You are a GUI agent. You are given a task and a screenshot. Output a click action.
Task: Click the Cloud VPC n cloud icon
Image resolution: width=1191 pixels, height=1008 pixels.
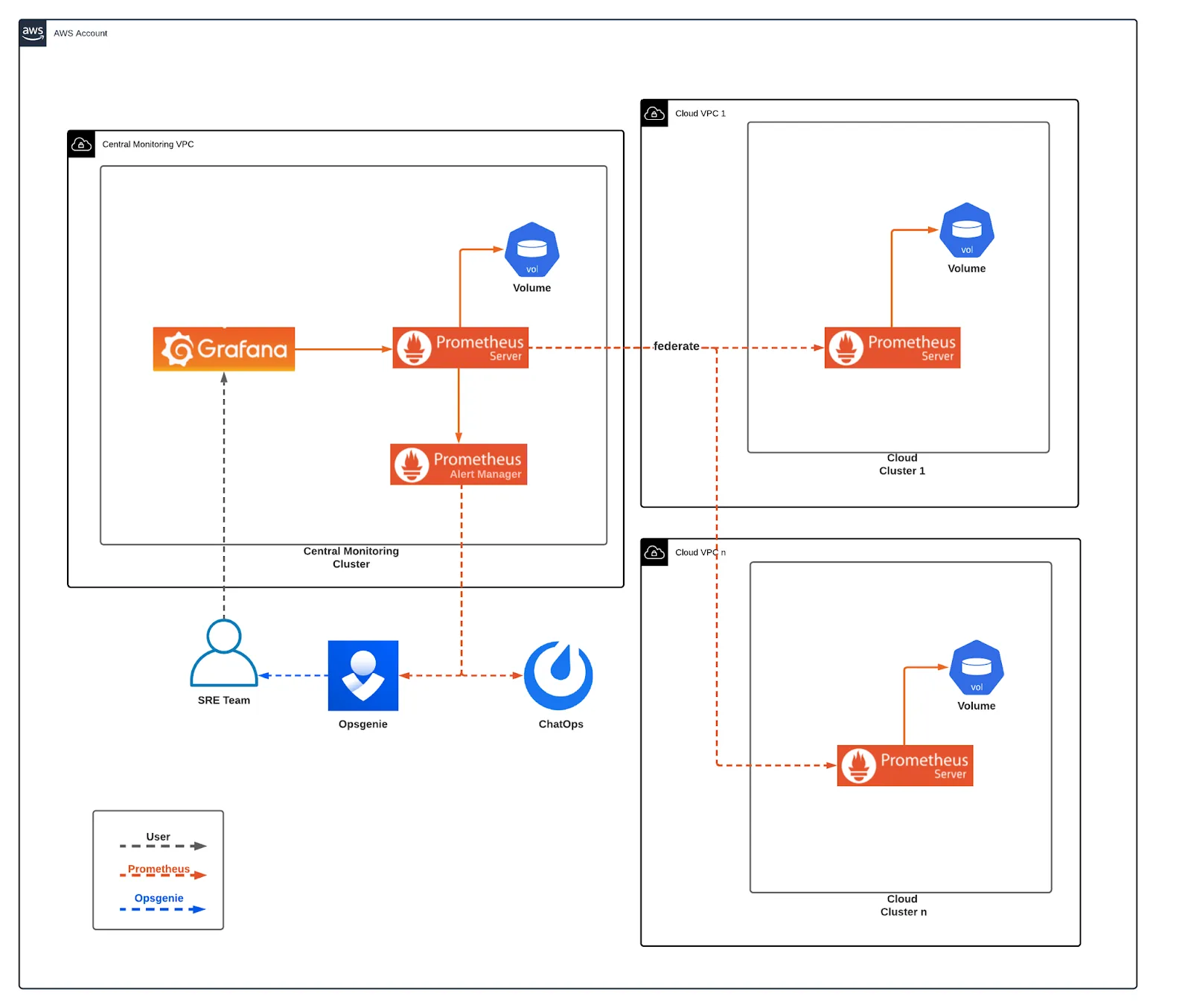click(654, 552)
